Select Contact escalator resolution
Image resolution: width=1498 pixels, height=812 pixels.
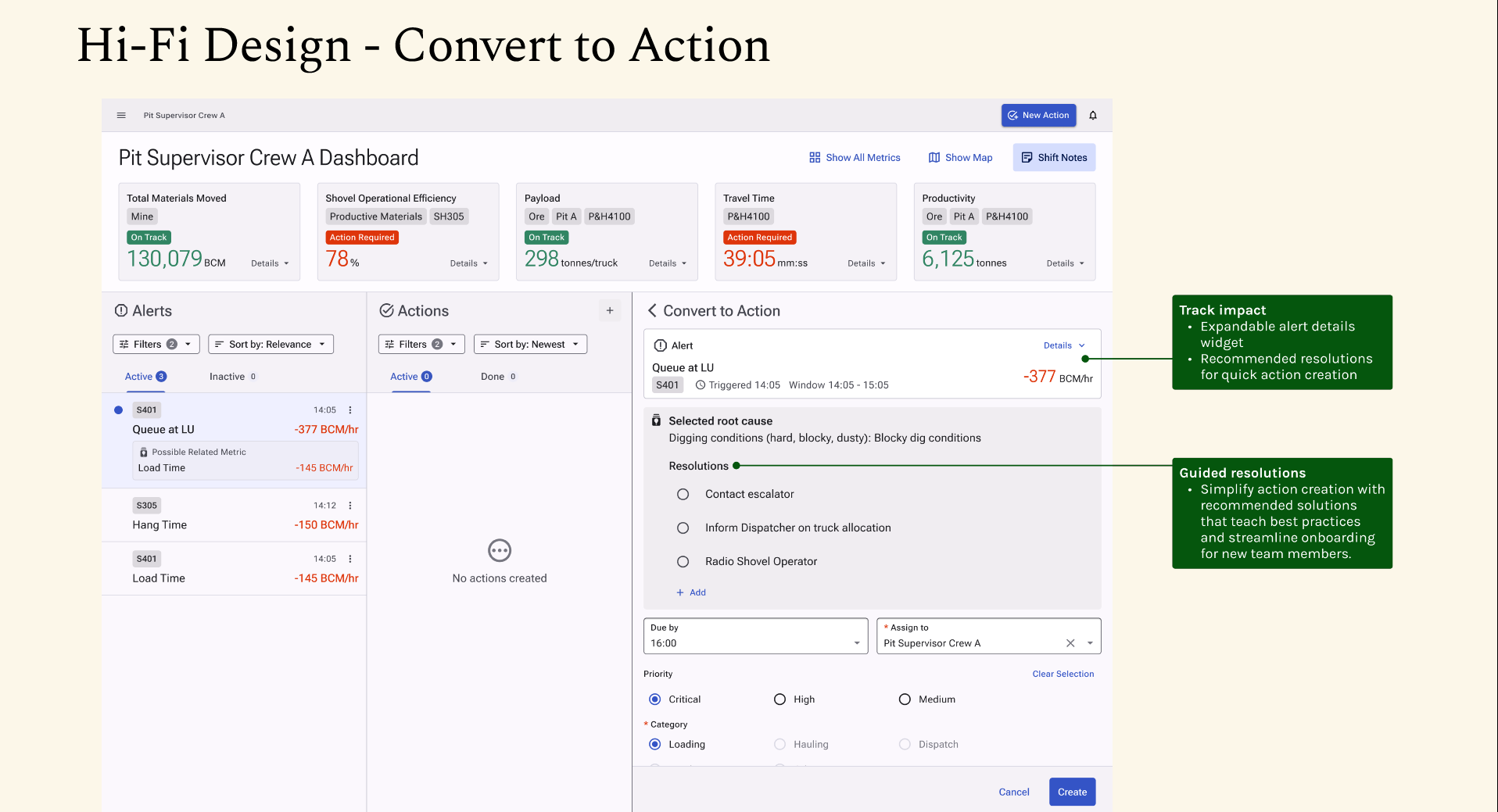(x=683, y=494)
